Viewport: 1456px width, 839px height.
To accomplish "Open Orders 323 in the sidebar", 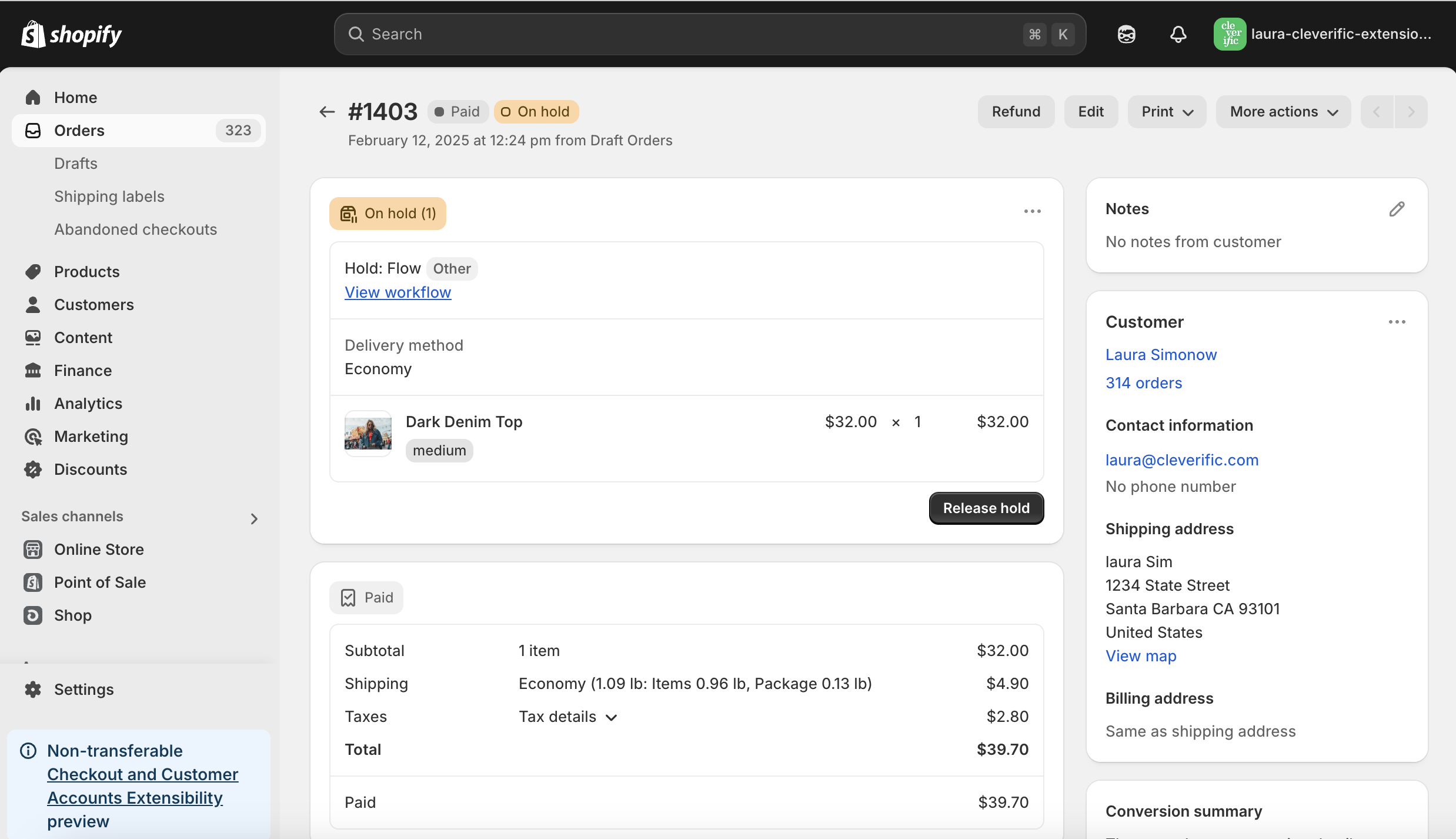I will [139, 130].
